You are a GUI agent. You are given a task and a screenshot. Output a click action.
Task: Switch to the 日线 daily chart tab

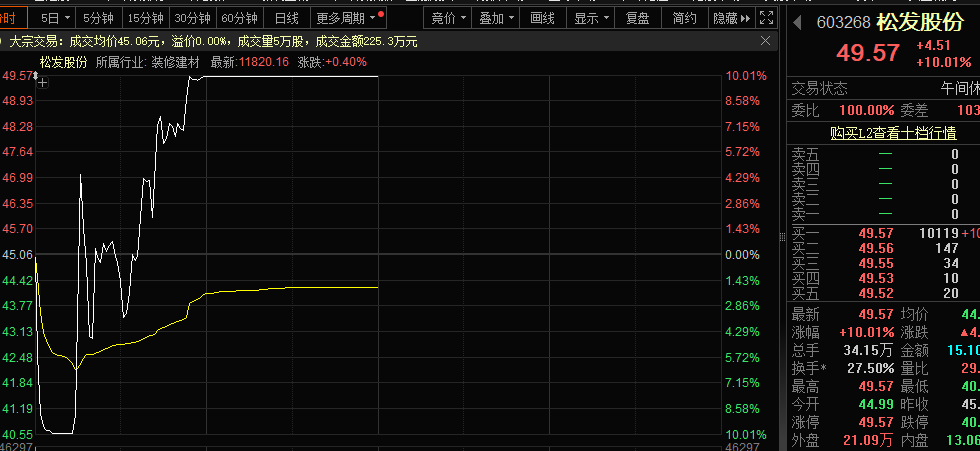tap(286, 18)
